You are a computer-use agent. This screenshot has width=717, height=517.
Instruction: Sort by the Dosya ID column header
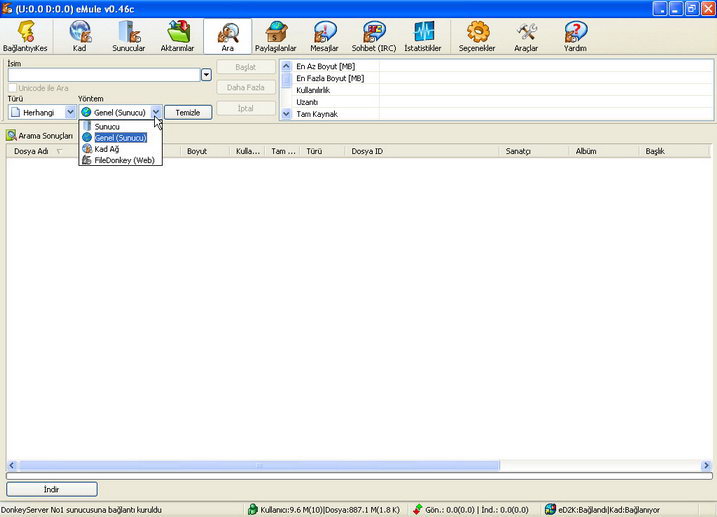pos(422,151)
